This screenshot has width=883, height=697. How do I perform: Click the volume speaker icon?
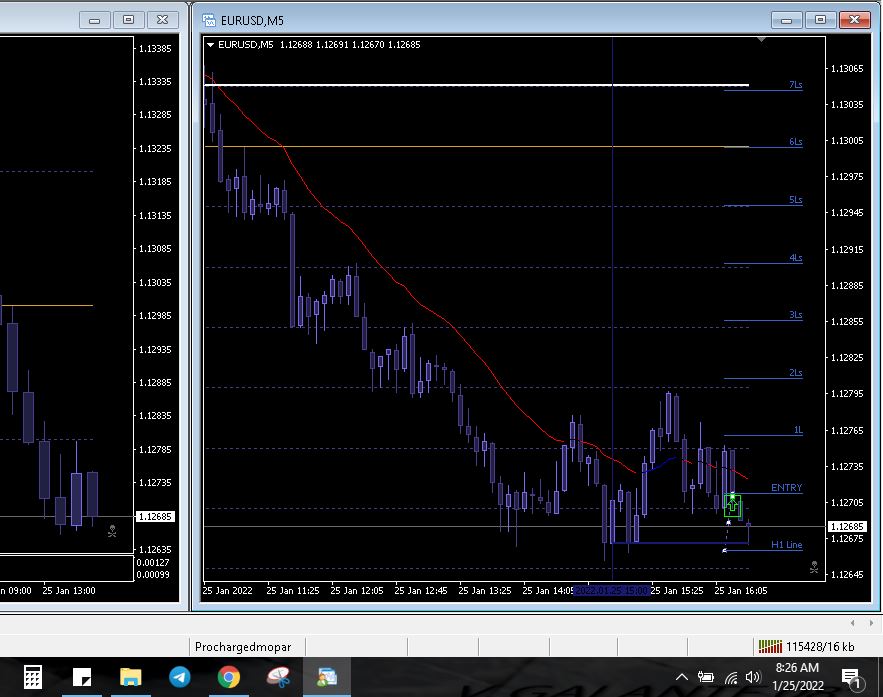(752, 677)
